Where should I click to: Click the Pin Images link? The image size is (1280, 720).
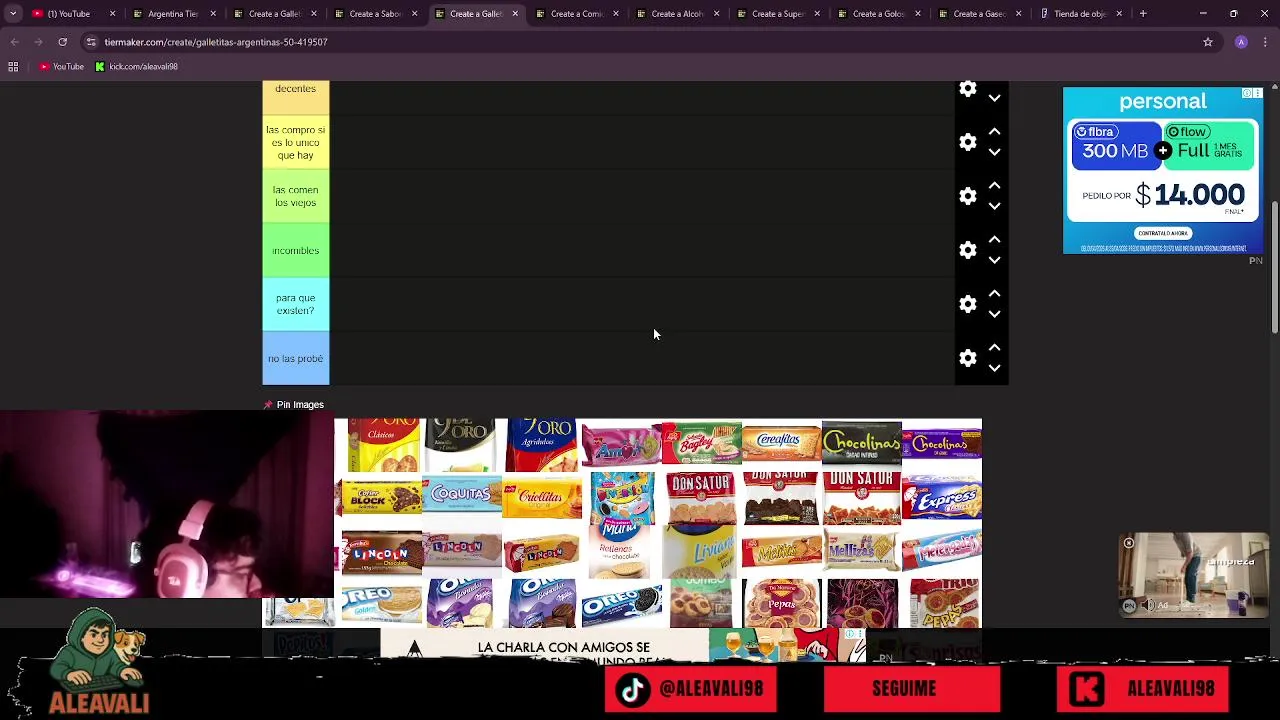[x=300, y=405]
